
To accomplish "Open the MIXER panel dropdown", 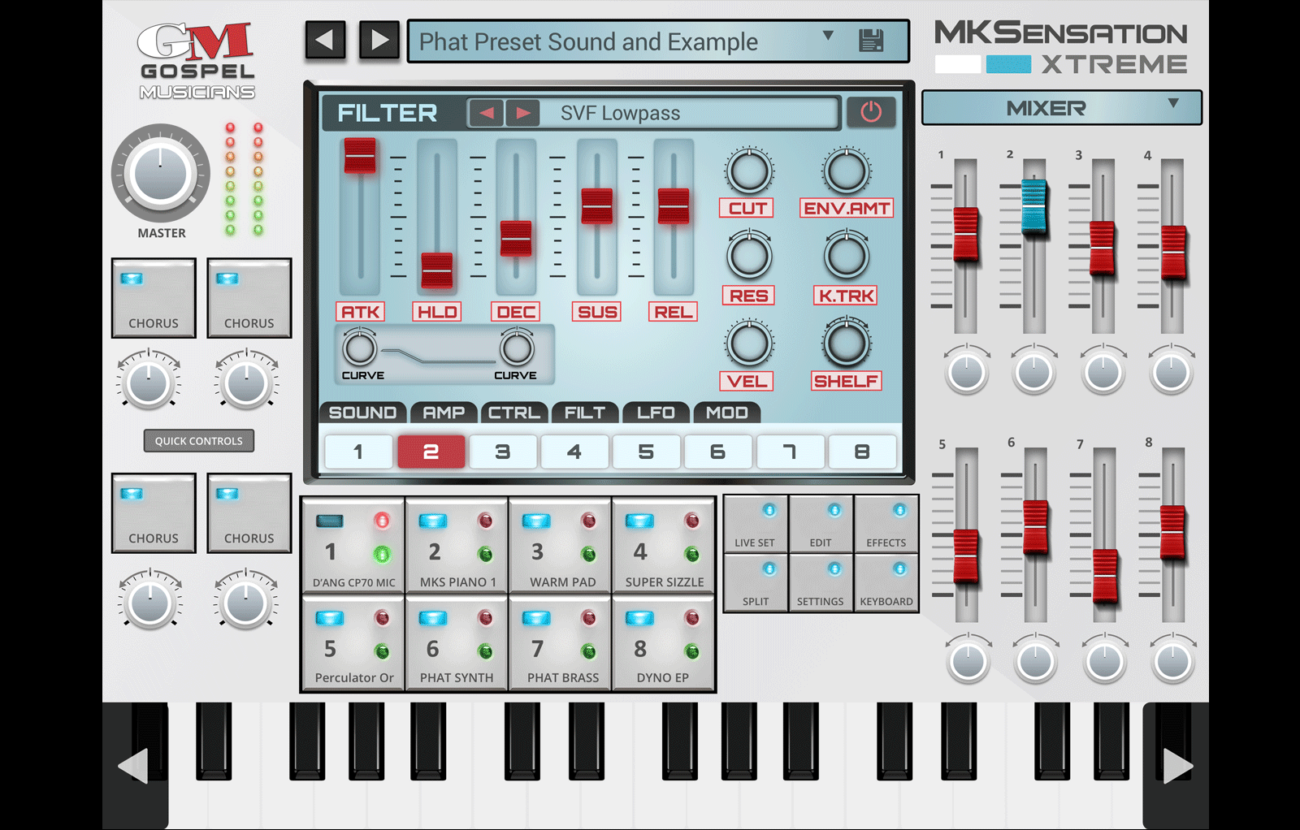I will pos(1173,104).
